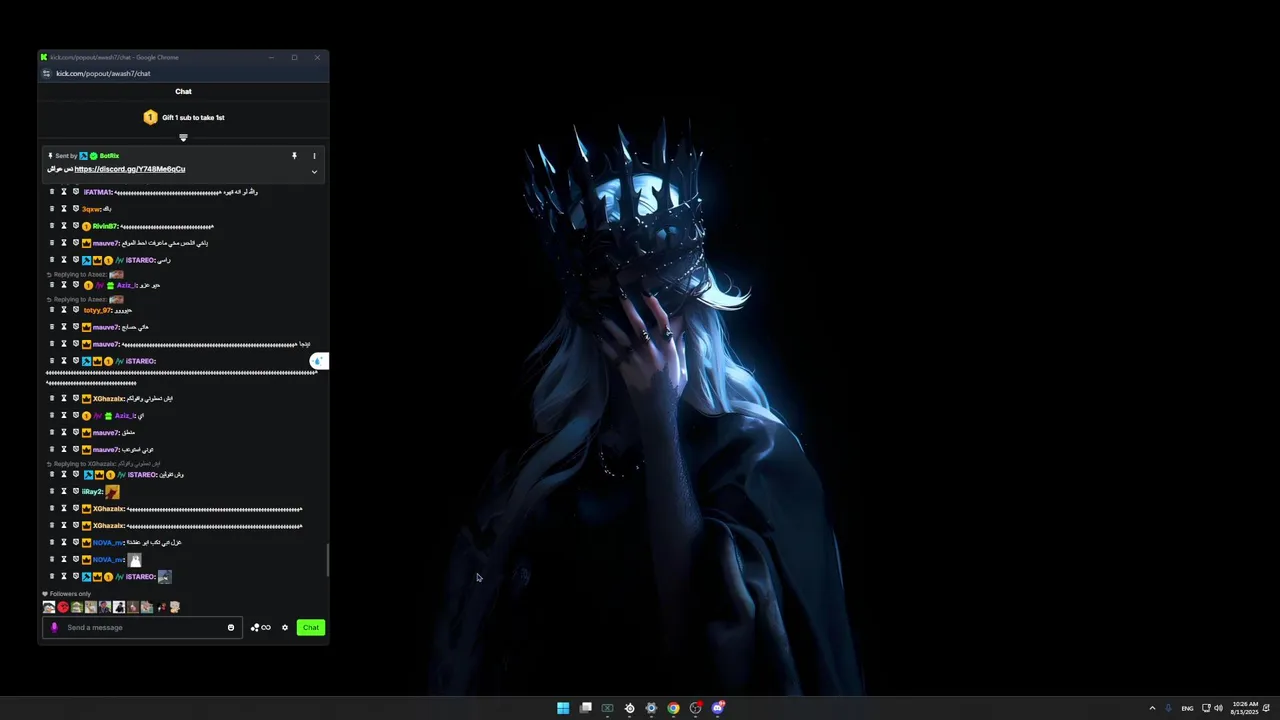Open Google Chrome from the taskbar
The image size is (1280, 720).
pyautogui.click(x=673, y=708)
